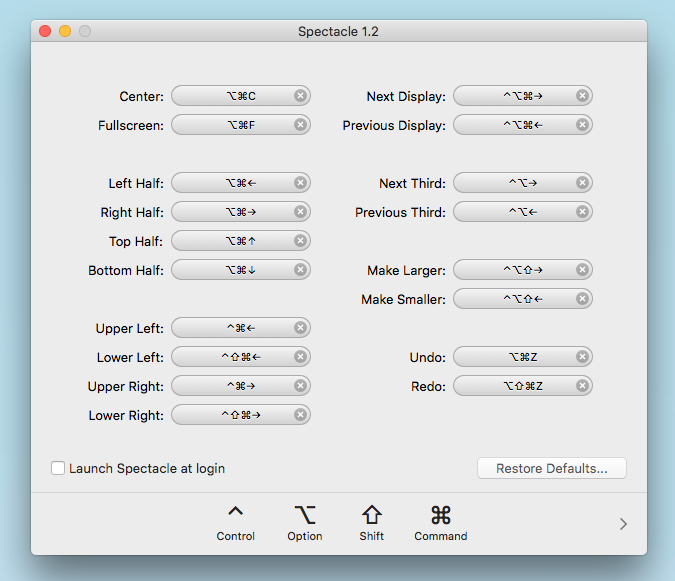Clear the Previous Display shortcut with its x icon

pyautogui.click(x=582, y=125)
